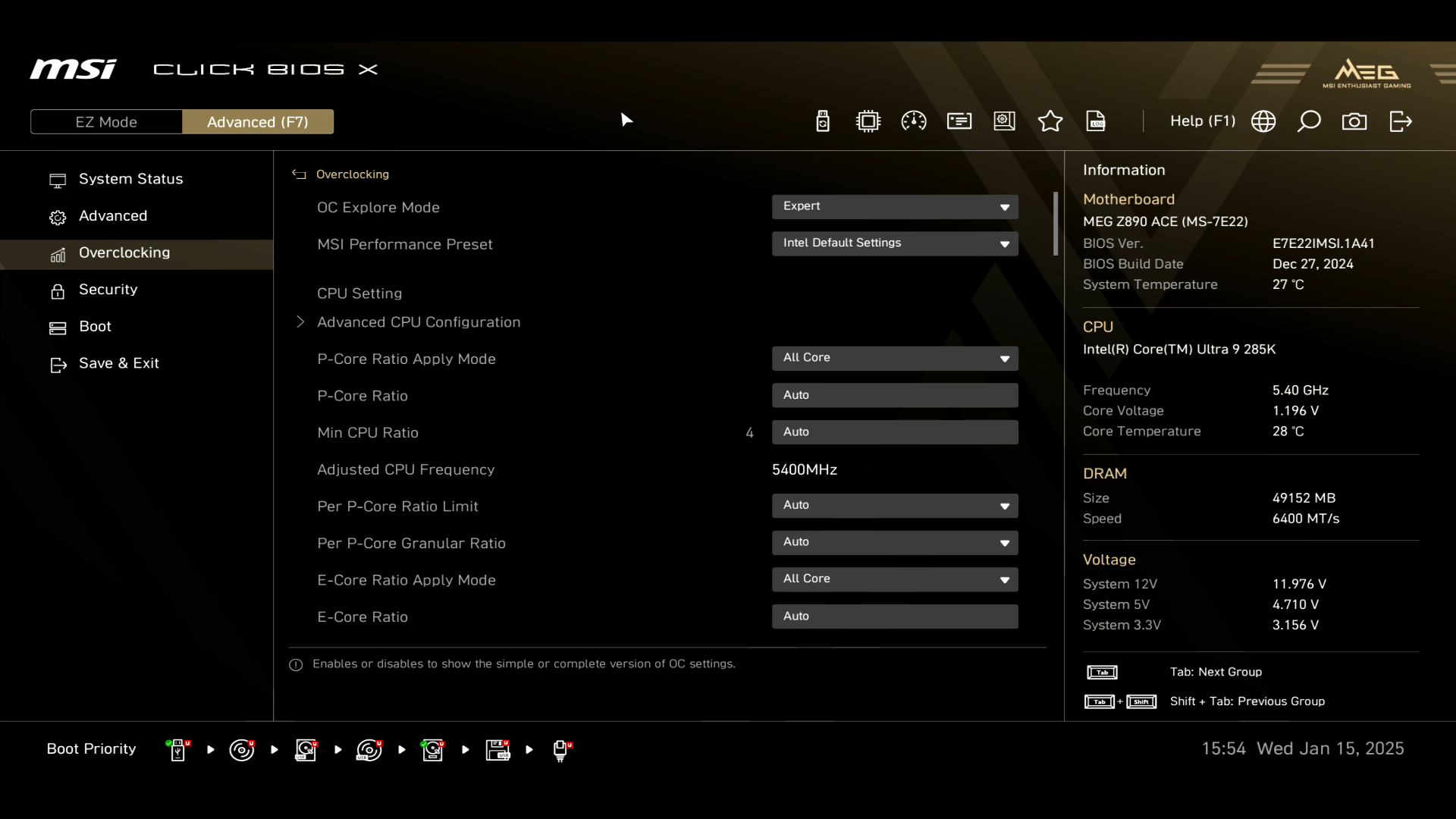Expand Advanced CPU Configuration submenu

(x=419, y=322)
